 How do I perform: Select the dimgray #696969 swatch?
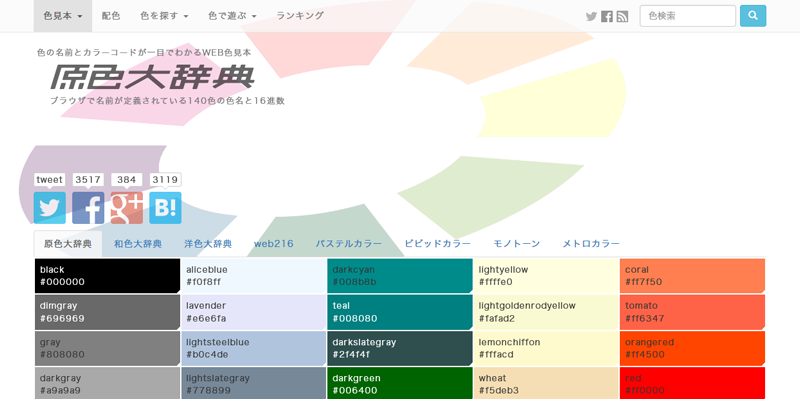click(x=107, y=312)
